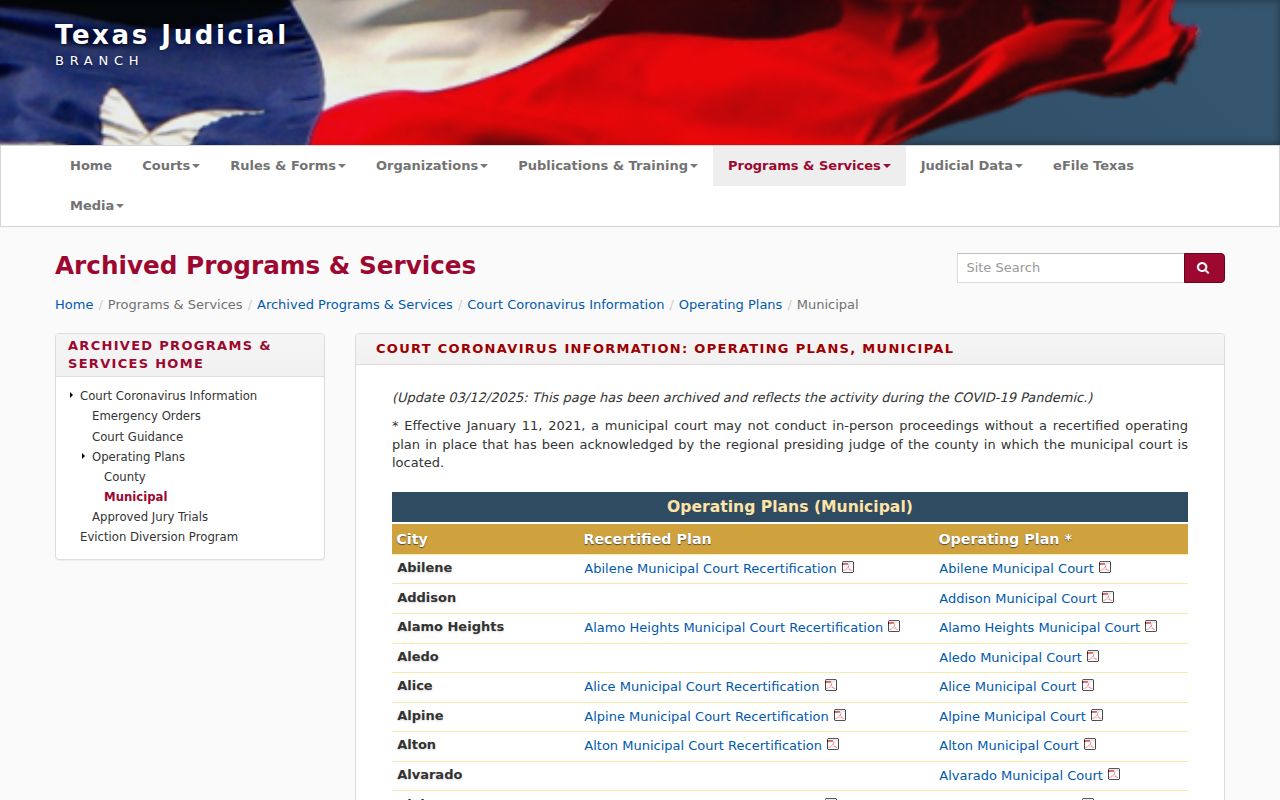
Task: Click the Site Search input field
Action: (x=1070, y=268)
